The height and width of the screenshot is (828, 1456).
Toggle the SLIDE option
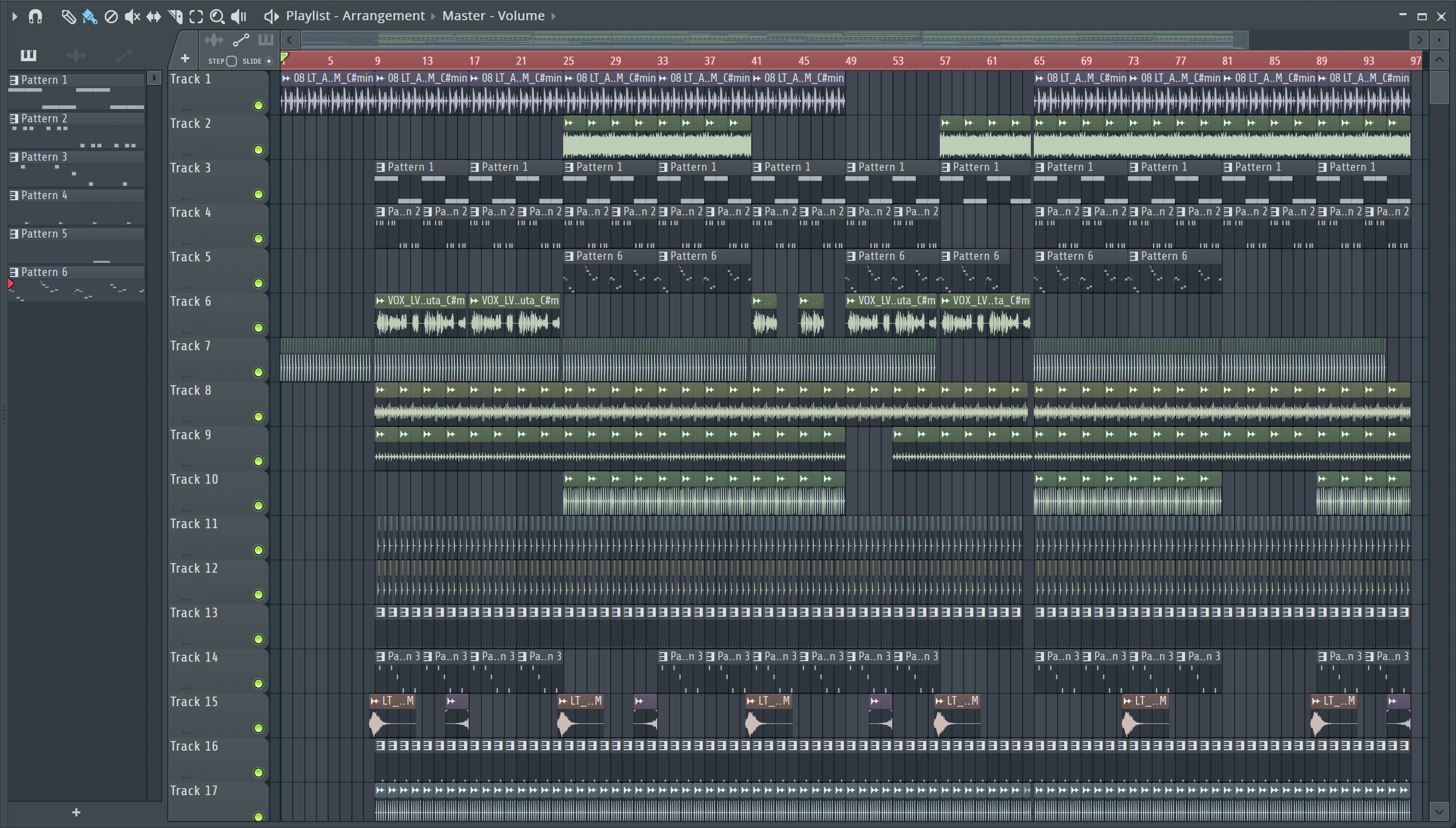[269, 61]
